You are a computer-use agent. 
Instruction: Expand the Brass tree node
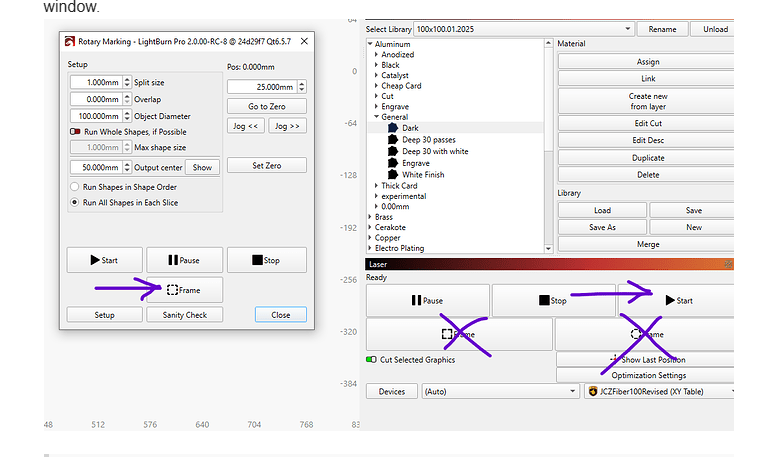pyautogui.click(x=370, y=217)
